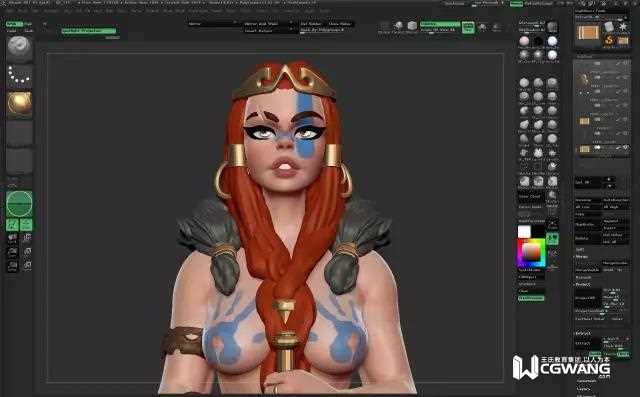Viewport: 640px width, 397px height.
Task: Click the right green button in Extract section
Action: point(623,354)
